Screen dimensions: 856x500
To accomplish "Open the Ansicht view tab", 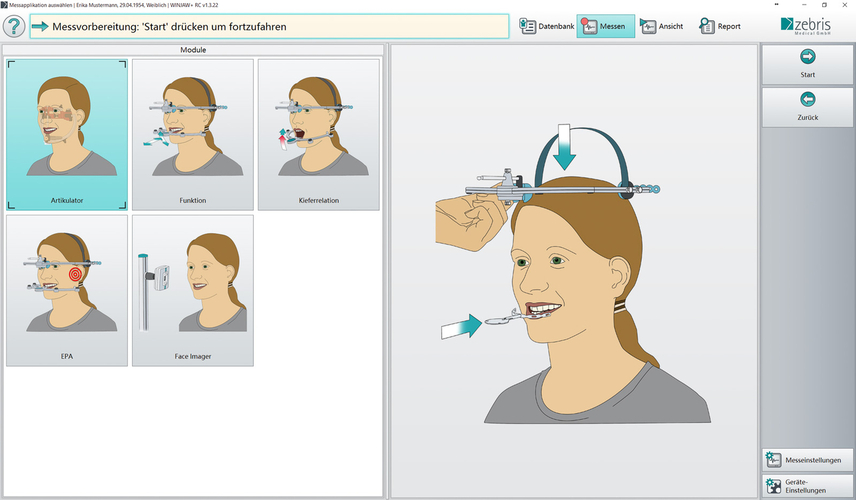I will tap(662, 26).
